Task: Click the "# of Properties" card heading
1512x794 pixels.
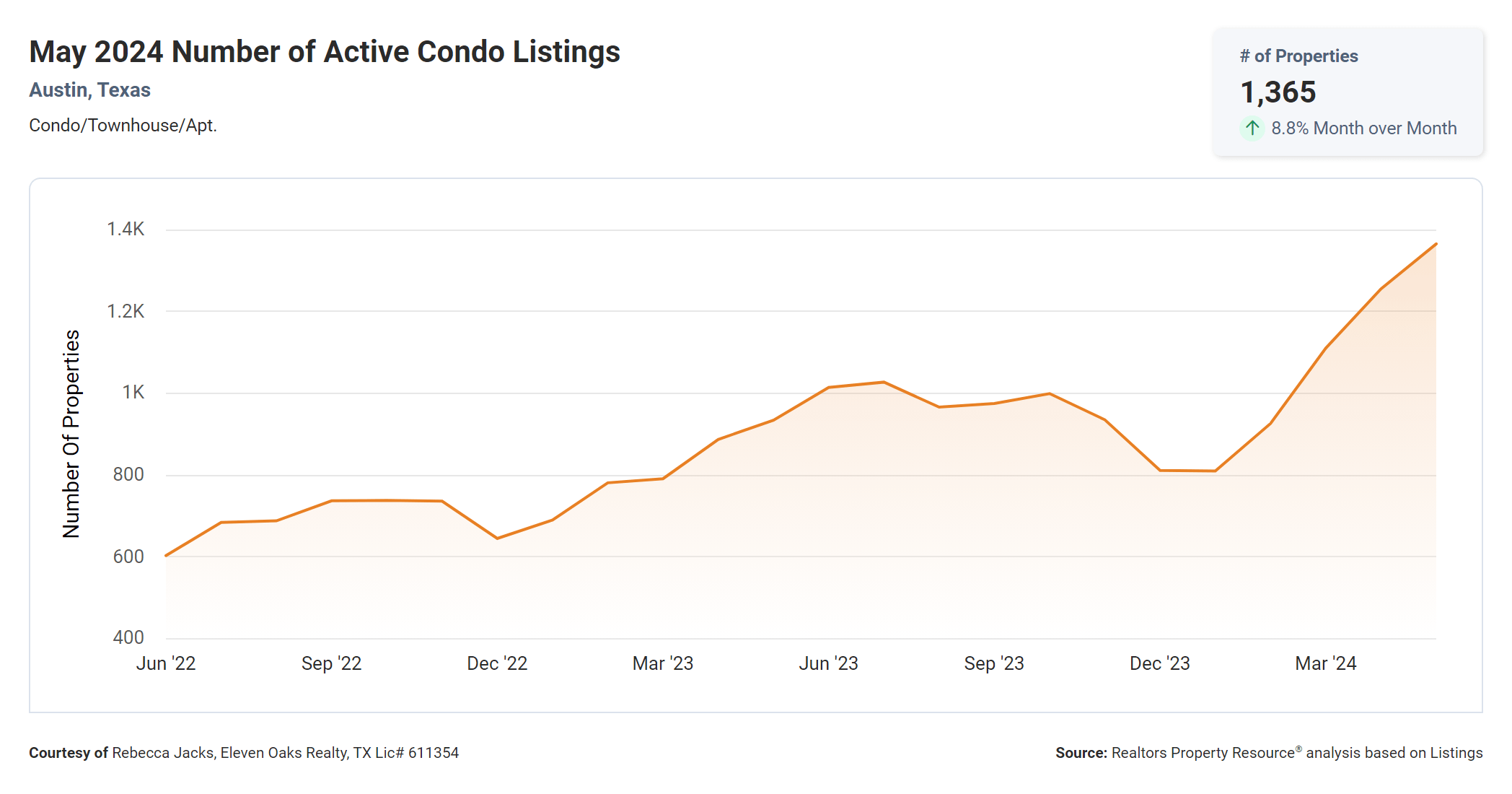Action: [x=1298, y=56]
